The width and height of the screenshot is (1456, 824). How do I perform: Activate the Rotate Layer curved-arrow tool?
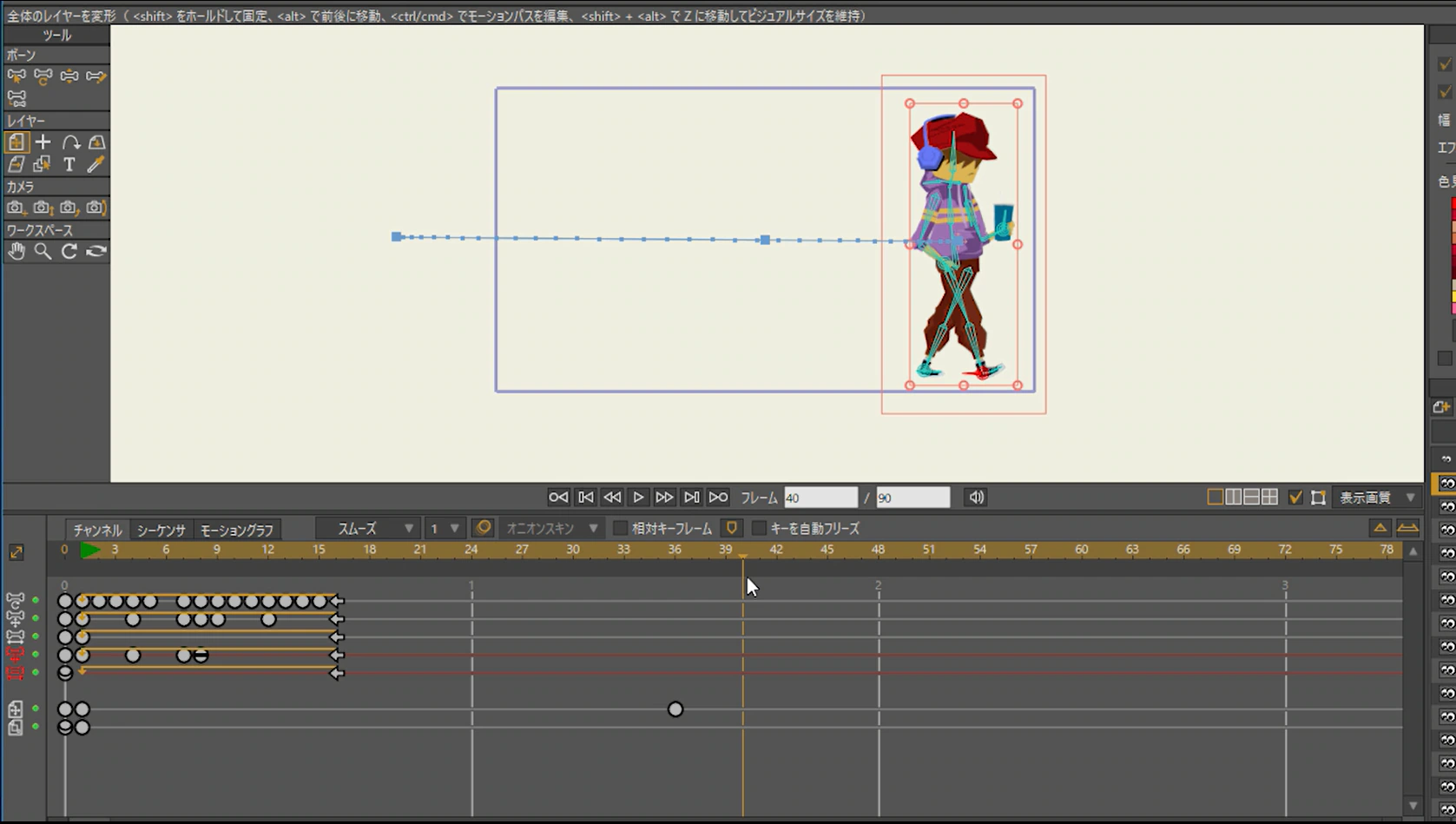coord(70,142)
